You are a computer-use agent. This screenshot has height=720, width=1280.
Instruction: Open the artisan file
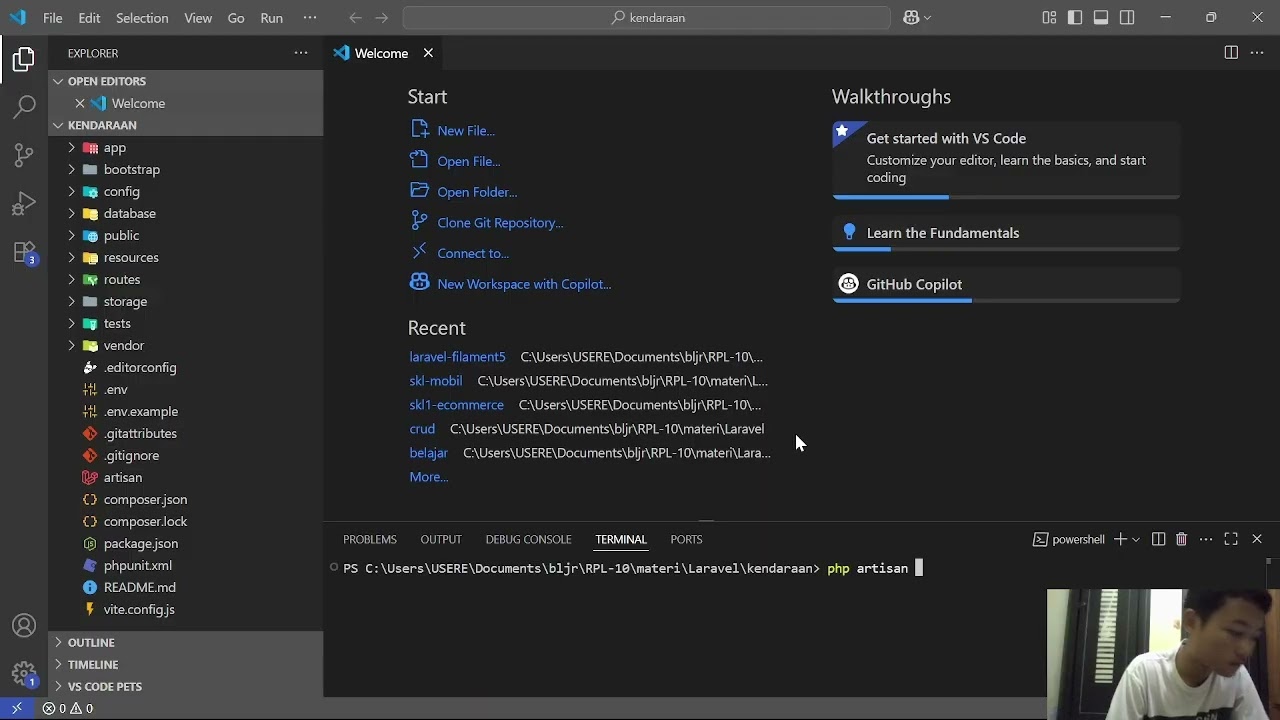186,477
